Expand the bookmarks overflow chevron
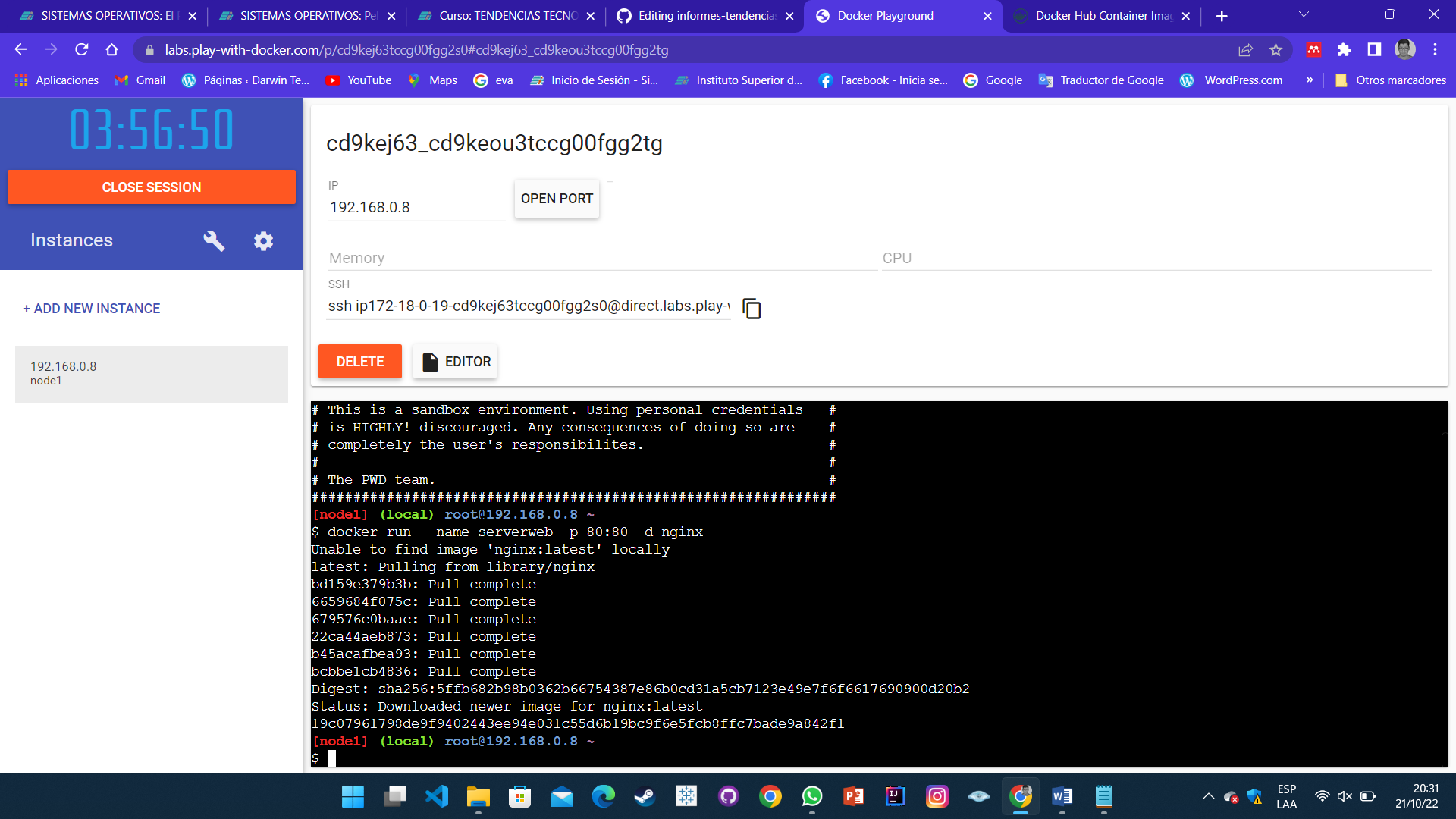Viewport: 1456px width, 819px height. point(1310,80)
